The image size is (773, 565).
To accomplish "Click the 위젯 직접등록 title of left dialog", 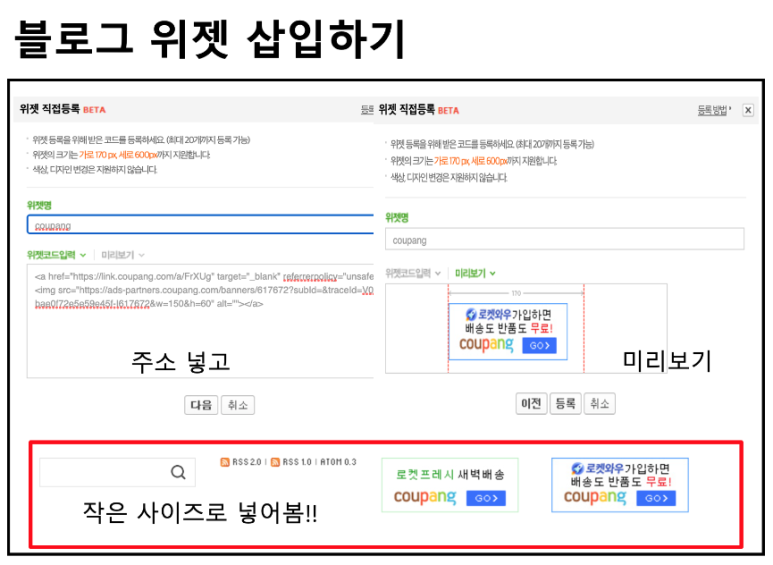I will 49,109.
